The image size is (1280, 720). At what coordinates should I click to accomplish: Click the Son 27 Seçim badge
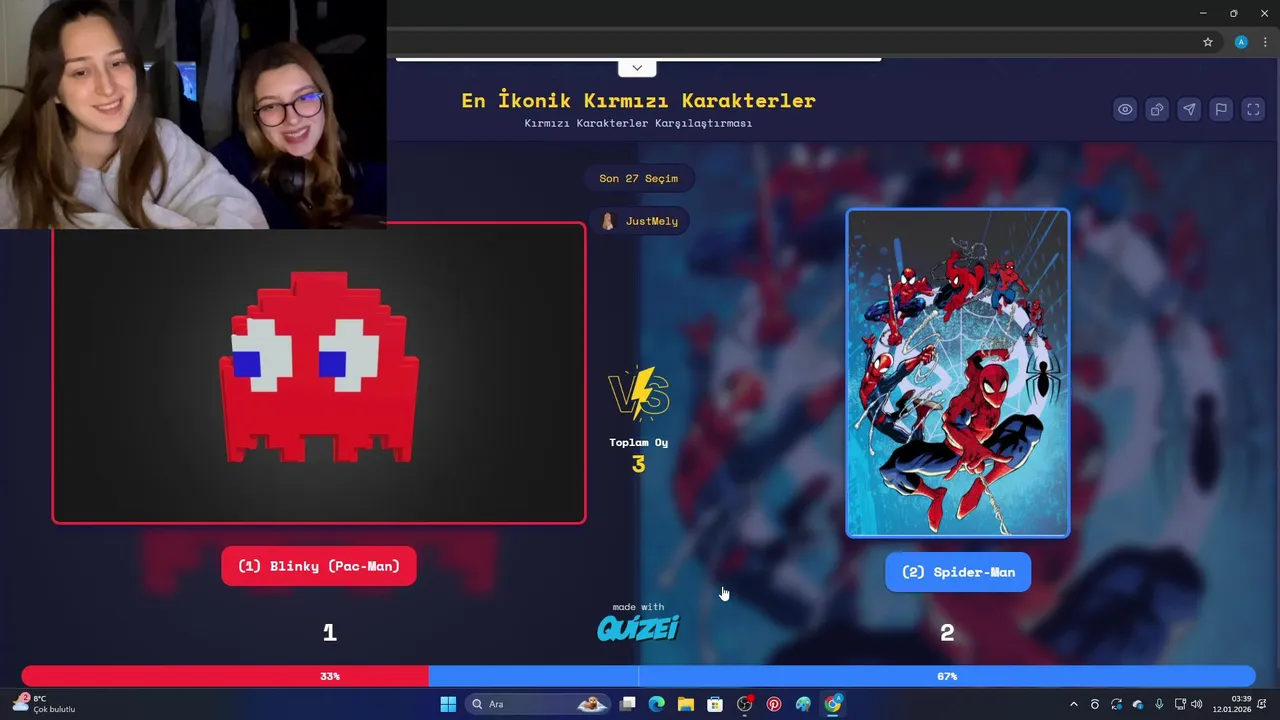(639, 178)
